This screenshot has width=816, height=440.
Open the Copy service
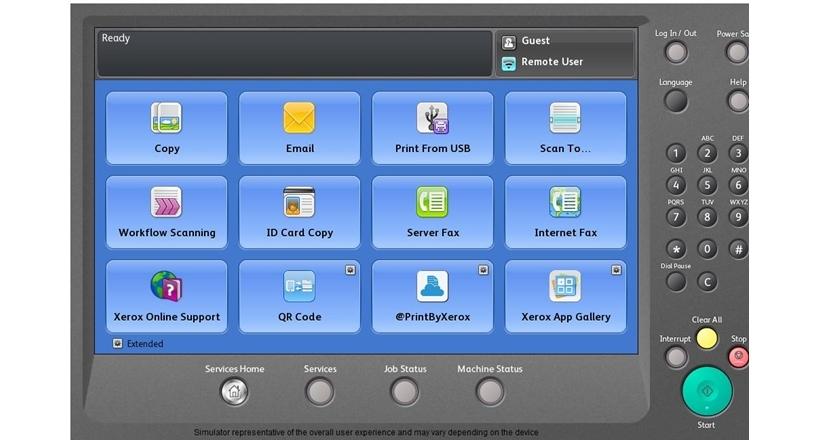point(166,128)
